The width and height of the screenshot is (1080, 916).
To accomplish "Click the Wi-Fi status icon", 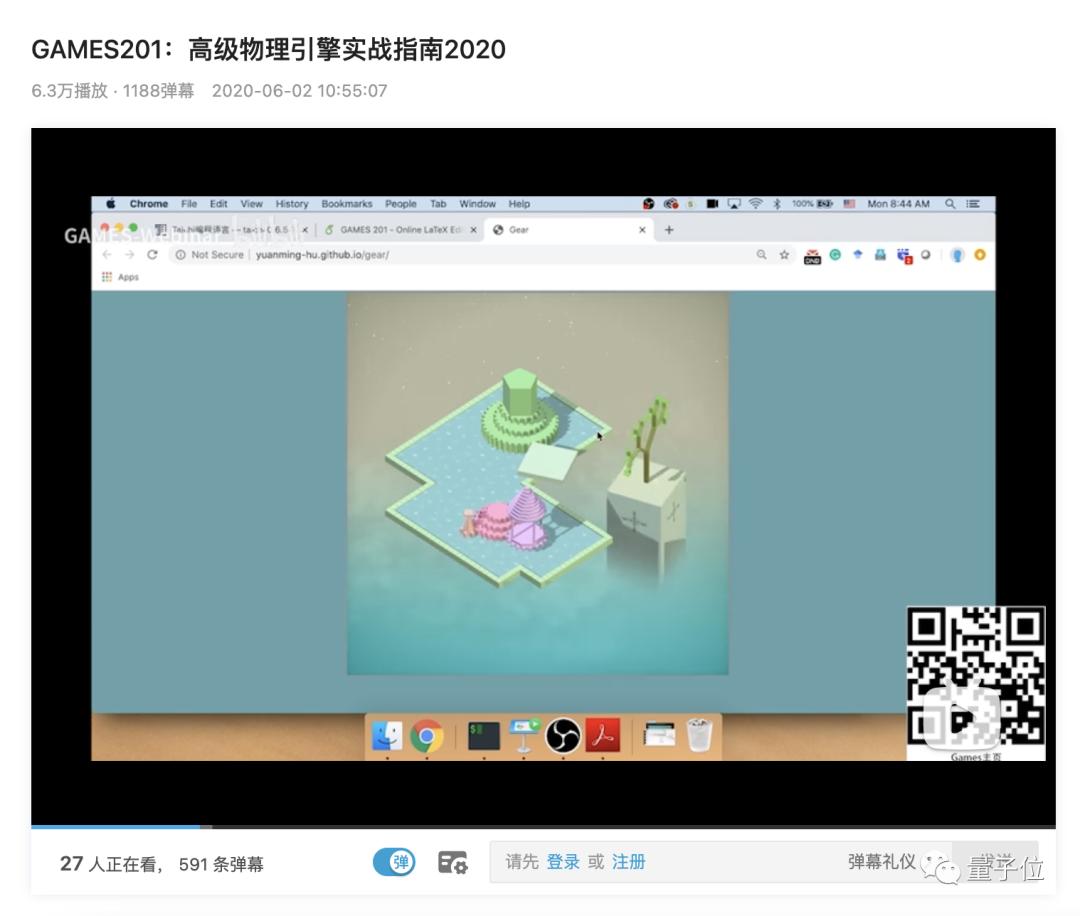I will tap(756, 204).
